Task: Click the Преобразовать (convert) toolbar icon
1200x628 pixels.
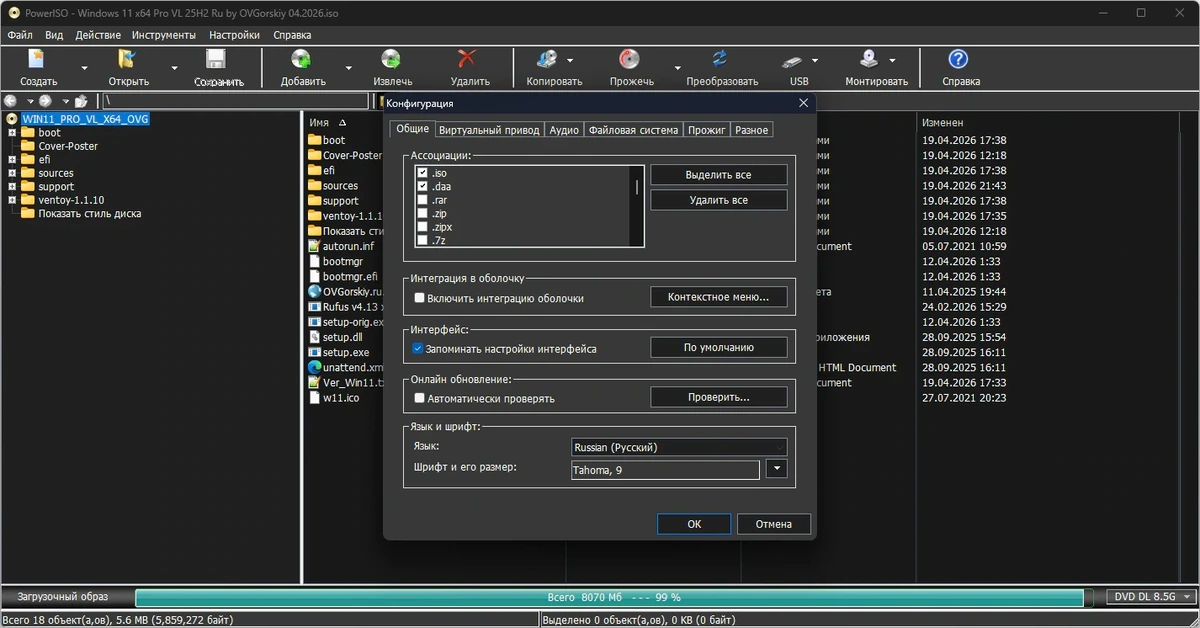Action: pyautogui.click(x=721, y=59)
